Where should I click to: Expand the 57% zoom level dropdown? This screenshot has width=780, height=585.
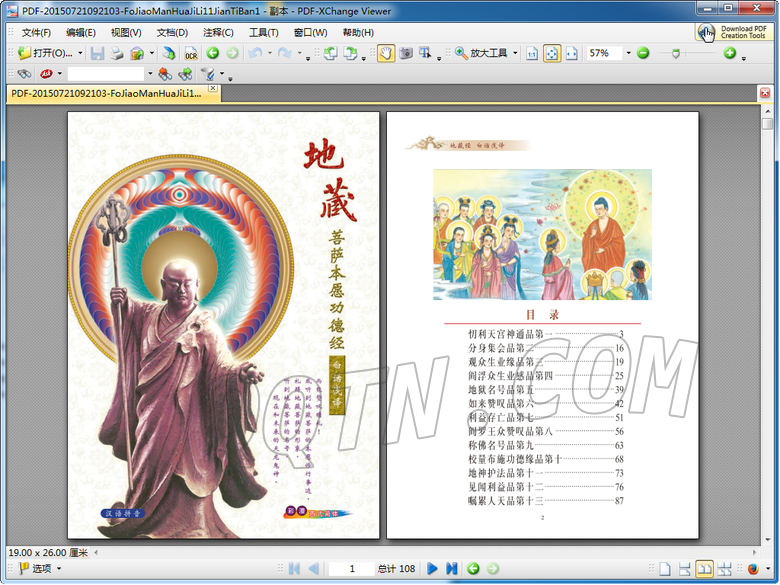[628, 53]
